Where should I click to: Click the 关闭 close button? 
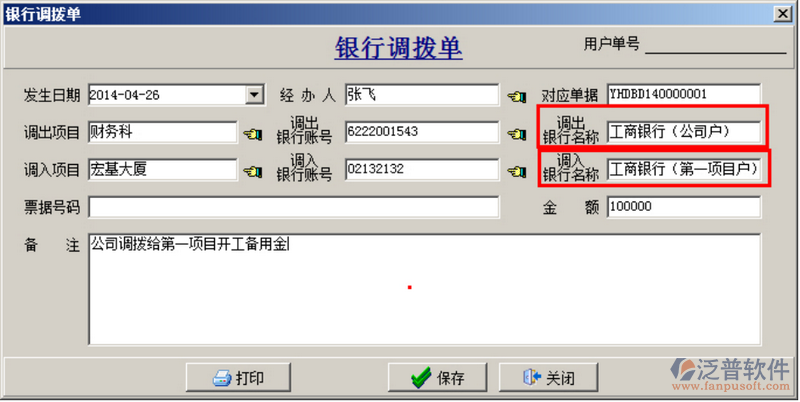coord(548,378)
